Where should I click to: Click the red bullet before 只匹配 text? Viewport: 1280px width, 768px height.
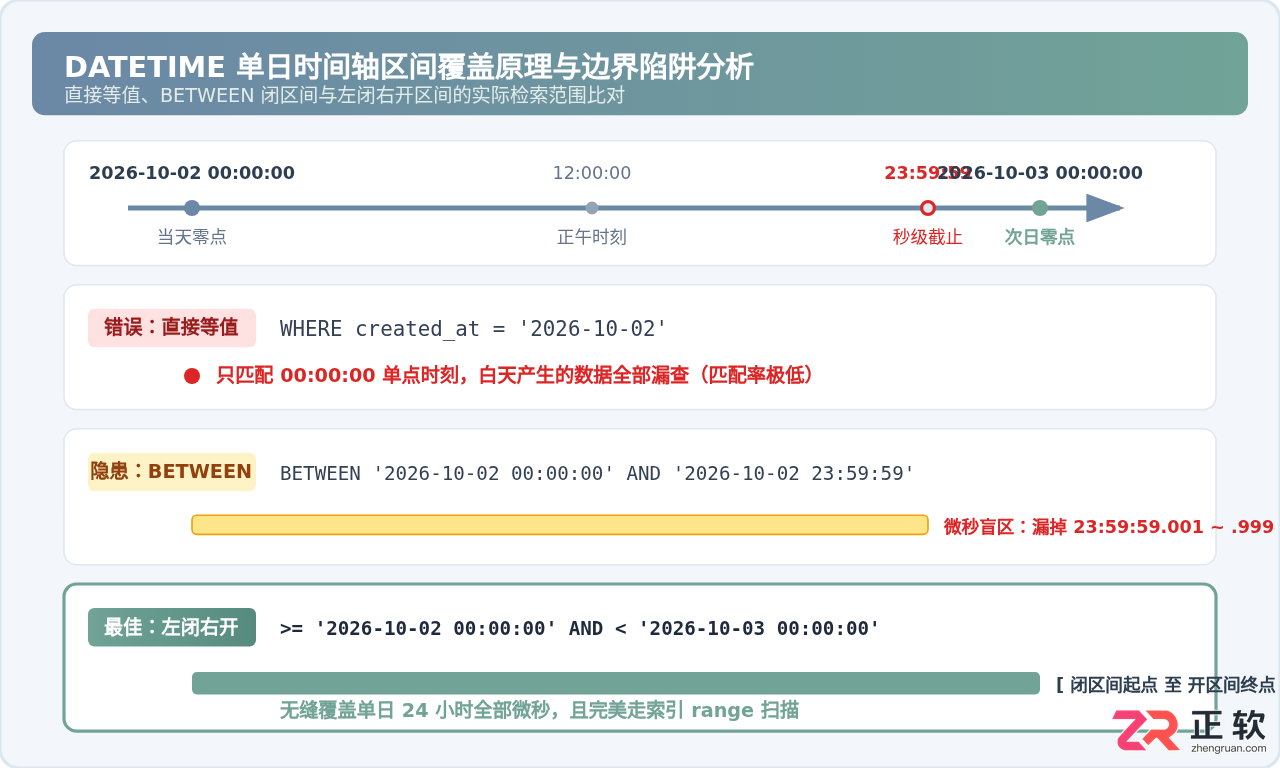(192, 376)
